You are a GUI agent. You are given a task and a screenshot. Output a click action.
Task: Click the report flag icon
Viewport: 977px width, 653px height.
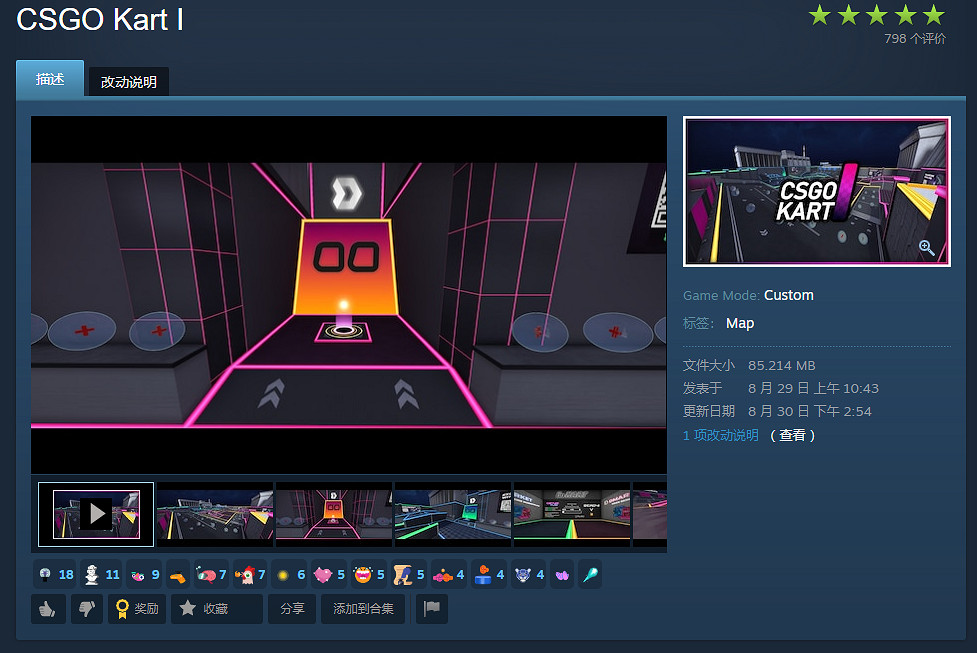pos(432,608)
